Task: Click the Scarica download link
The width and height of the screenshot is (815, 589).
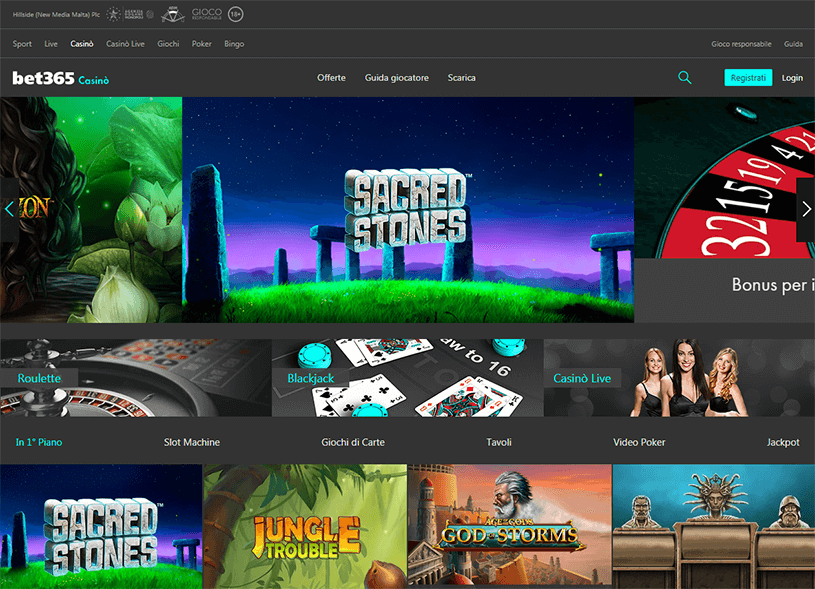Action: coord(462,77)
